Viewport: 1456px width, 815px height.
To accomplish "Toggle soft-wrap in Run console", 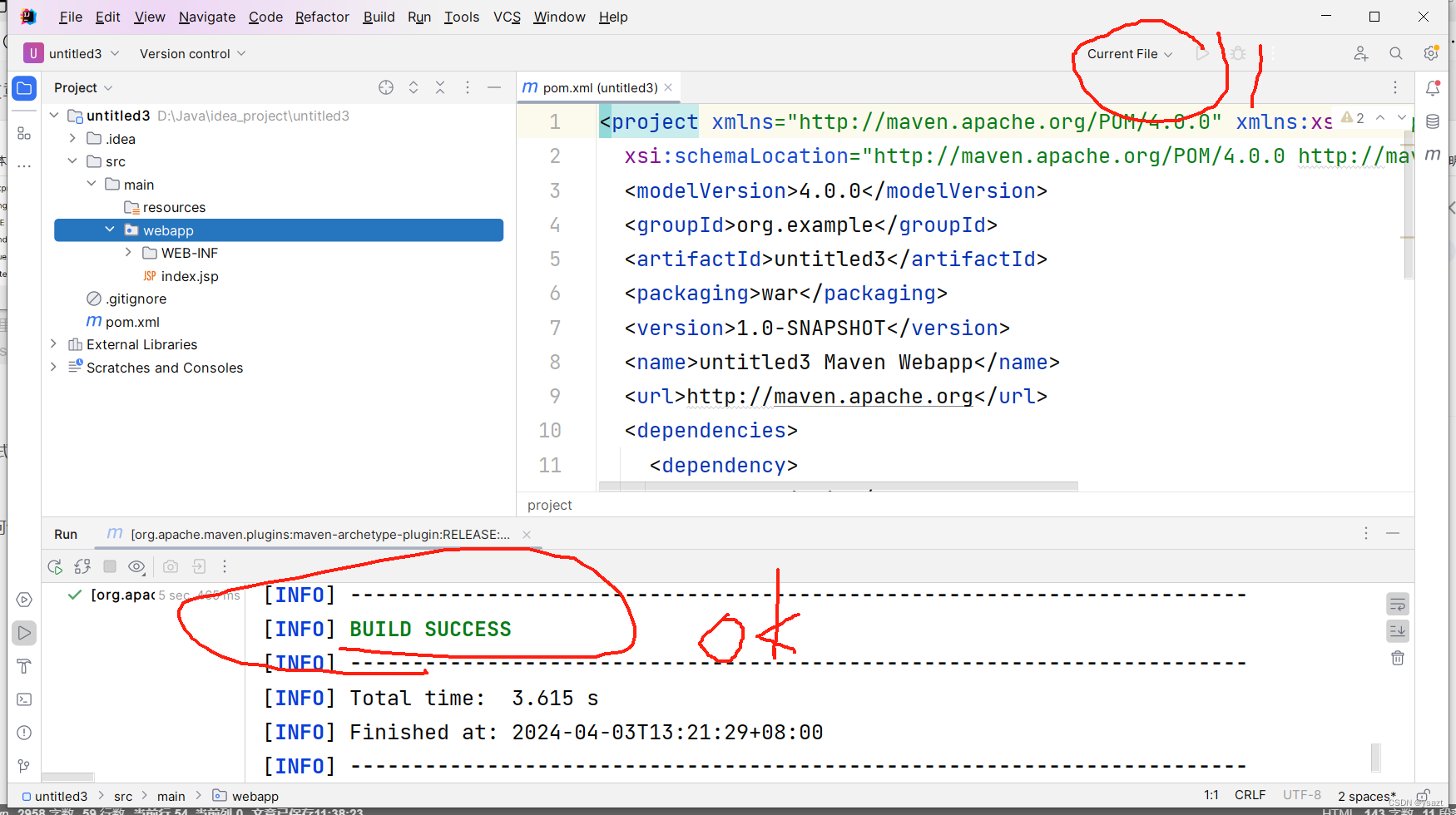I will click(1398, 605).
